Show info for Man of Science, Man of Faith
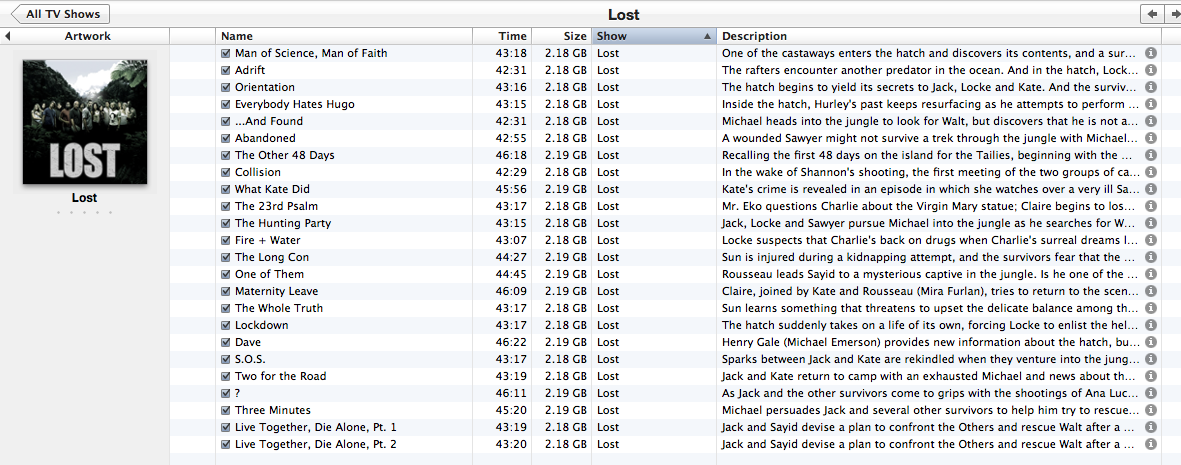The width and height of the screenshot is (1181, 465). pos(1150,54)
